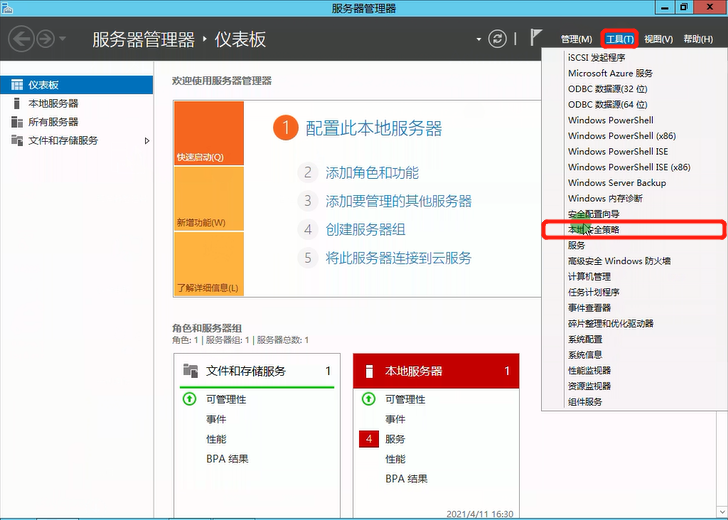Select 仪表板 in the left sidebar
This screenshot has height=520, width=728.
coord(77,85)
